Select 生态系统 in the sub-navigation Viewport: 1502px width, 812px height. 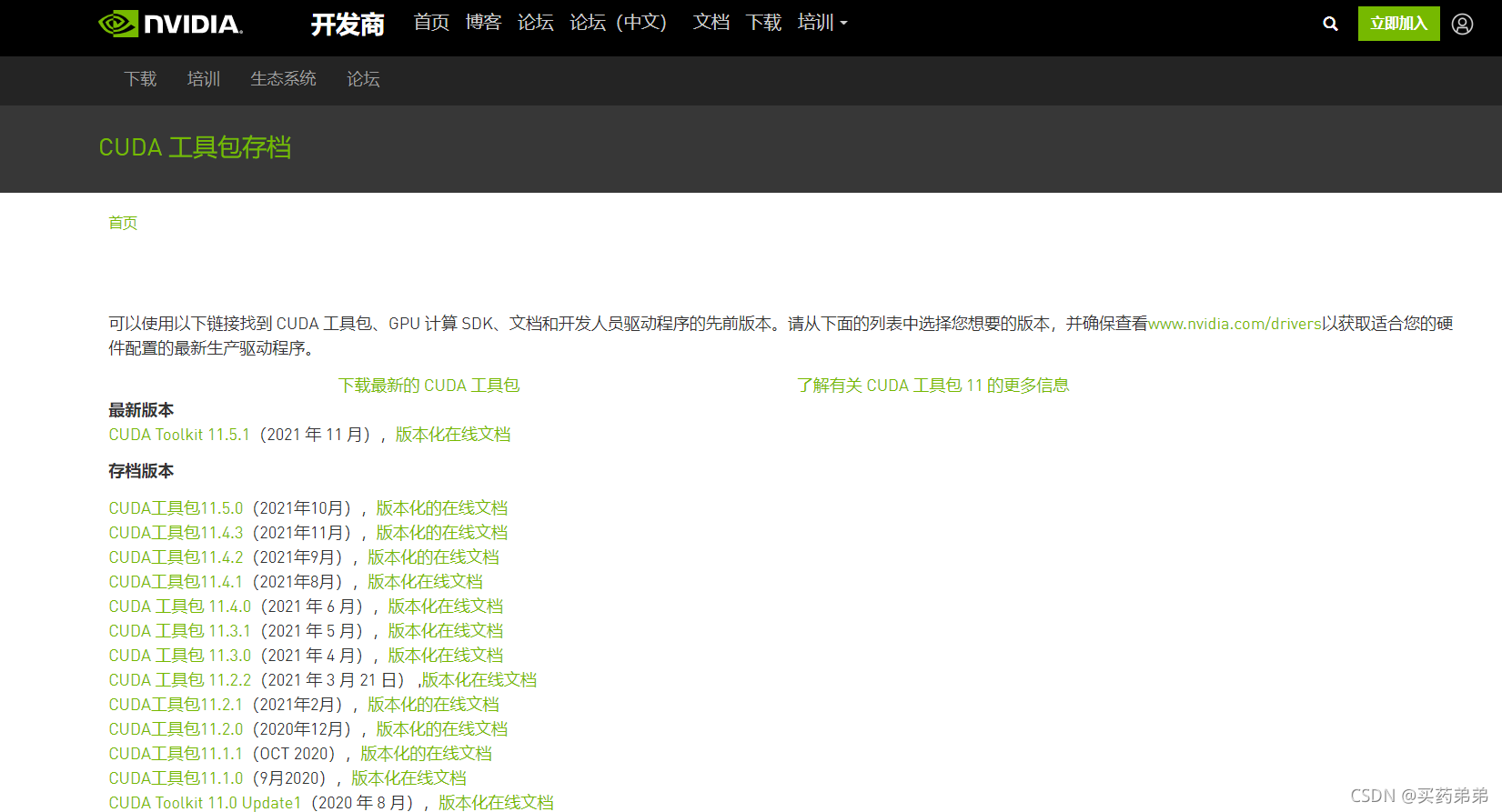click(284, 79)
